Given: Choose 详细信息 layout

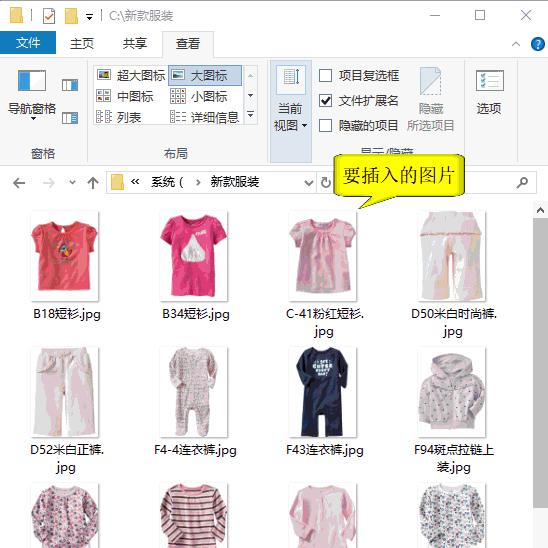Looking at the screenshot, I should 204,117.
